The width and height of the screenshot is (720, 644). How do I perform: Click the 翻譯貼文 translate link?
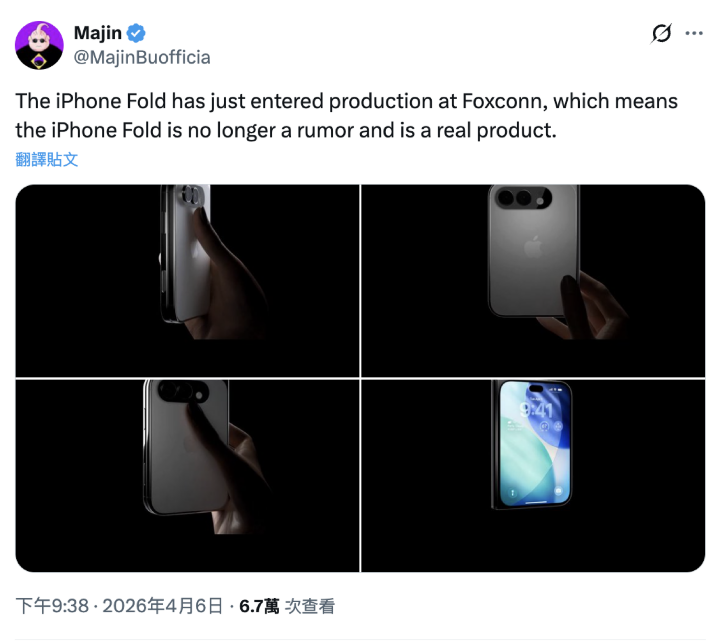pyautogui.click(x=46, y=159)
